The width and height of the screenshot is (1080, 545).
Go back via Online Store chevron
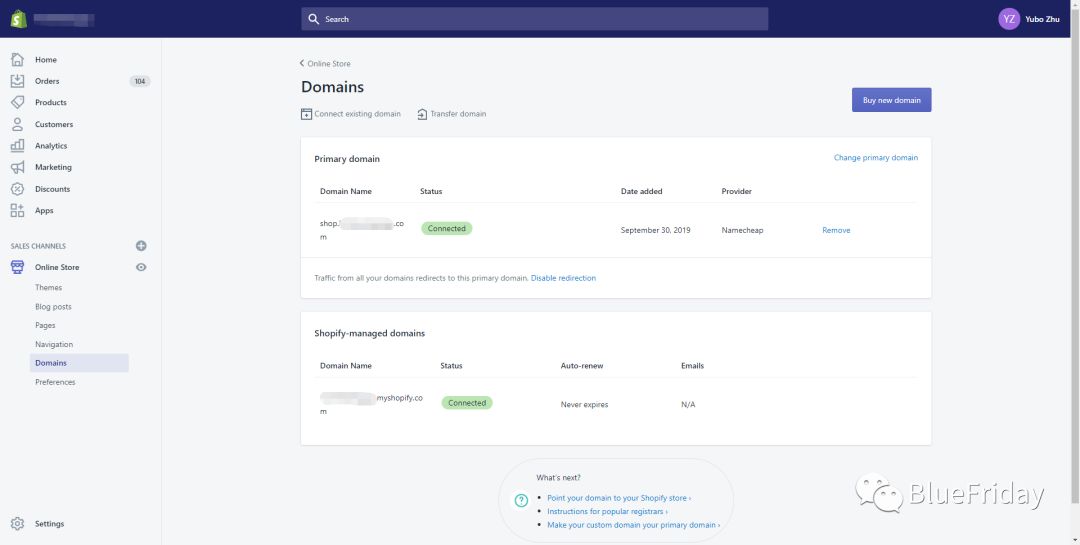click(x=302, y=63)
